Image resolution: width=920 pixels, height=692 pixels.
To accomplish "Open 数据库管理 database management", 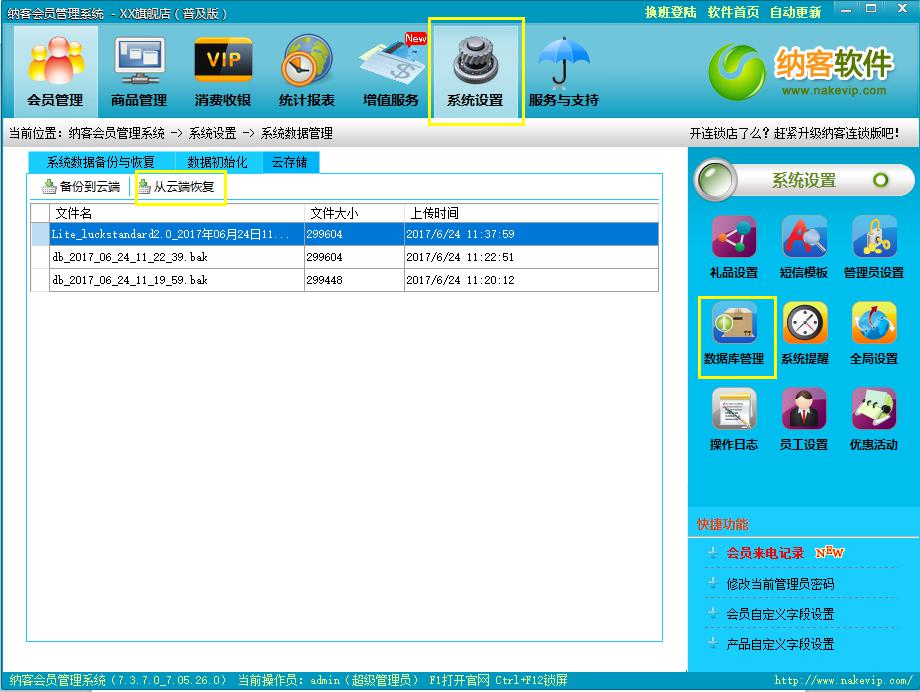I will (733, 333).
